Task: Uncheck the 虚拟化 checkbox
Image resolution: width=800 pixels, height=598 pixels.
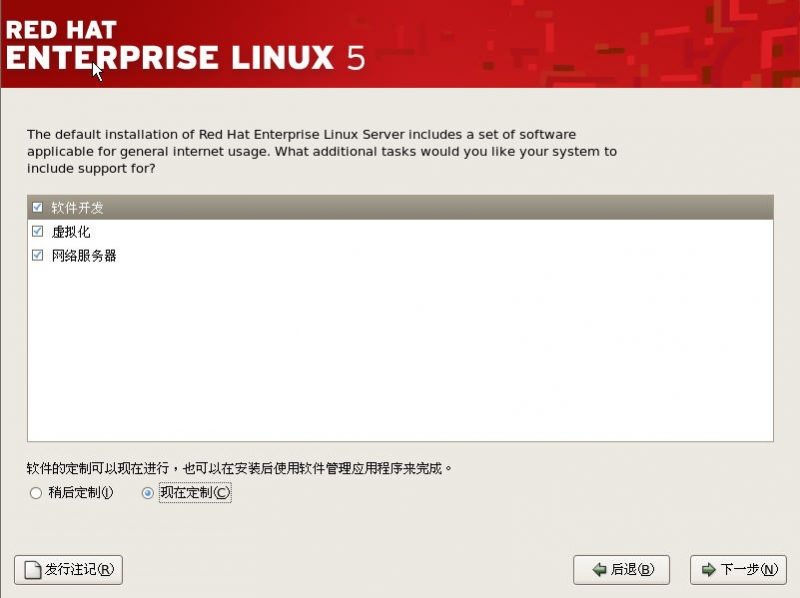Action: point(38,232)
